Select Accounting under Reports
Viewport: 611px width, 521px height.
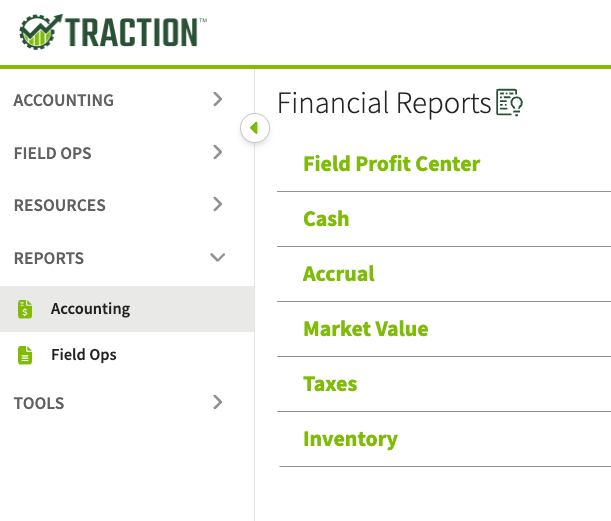pyautogui.click(x=127, y=309)
